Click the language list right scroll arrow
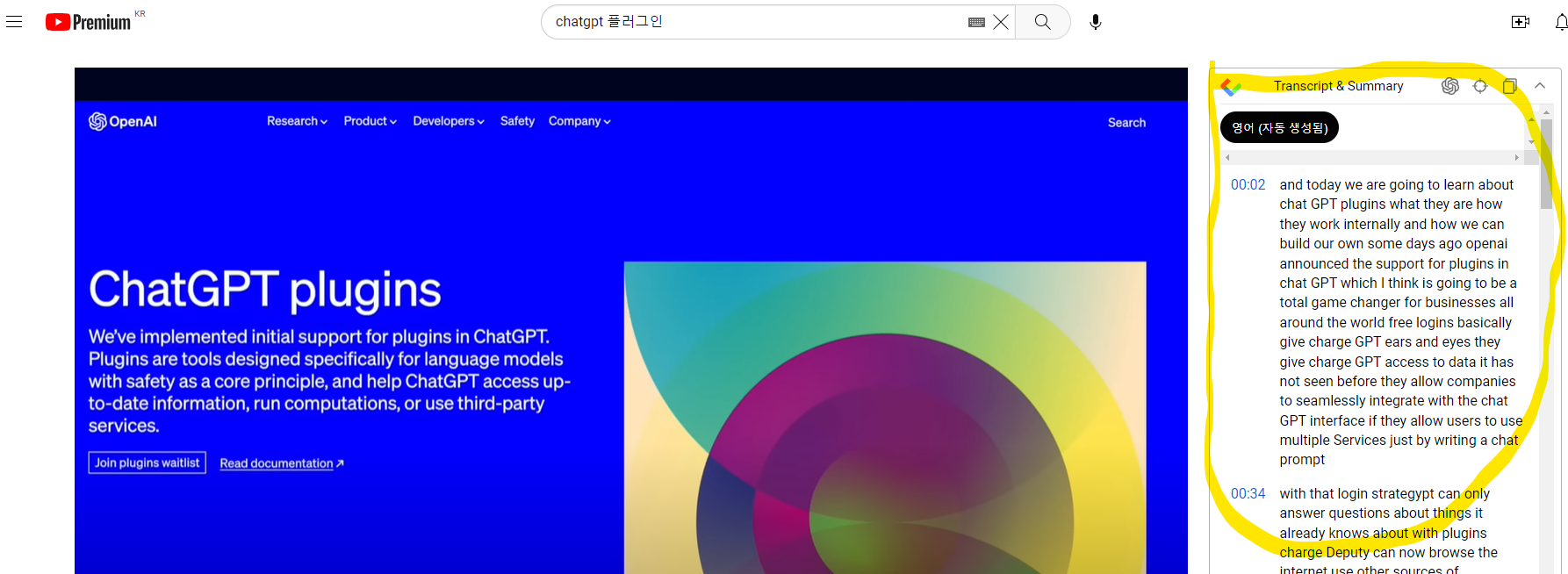1568x574 pixels. coord(1516,158)
